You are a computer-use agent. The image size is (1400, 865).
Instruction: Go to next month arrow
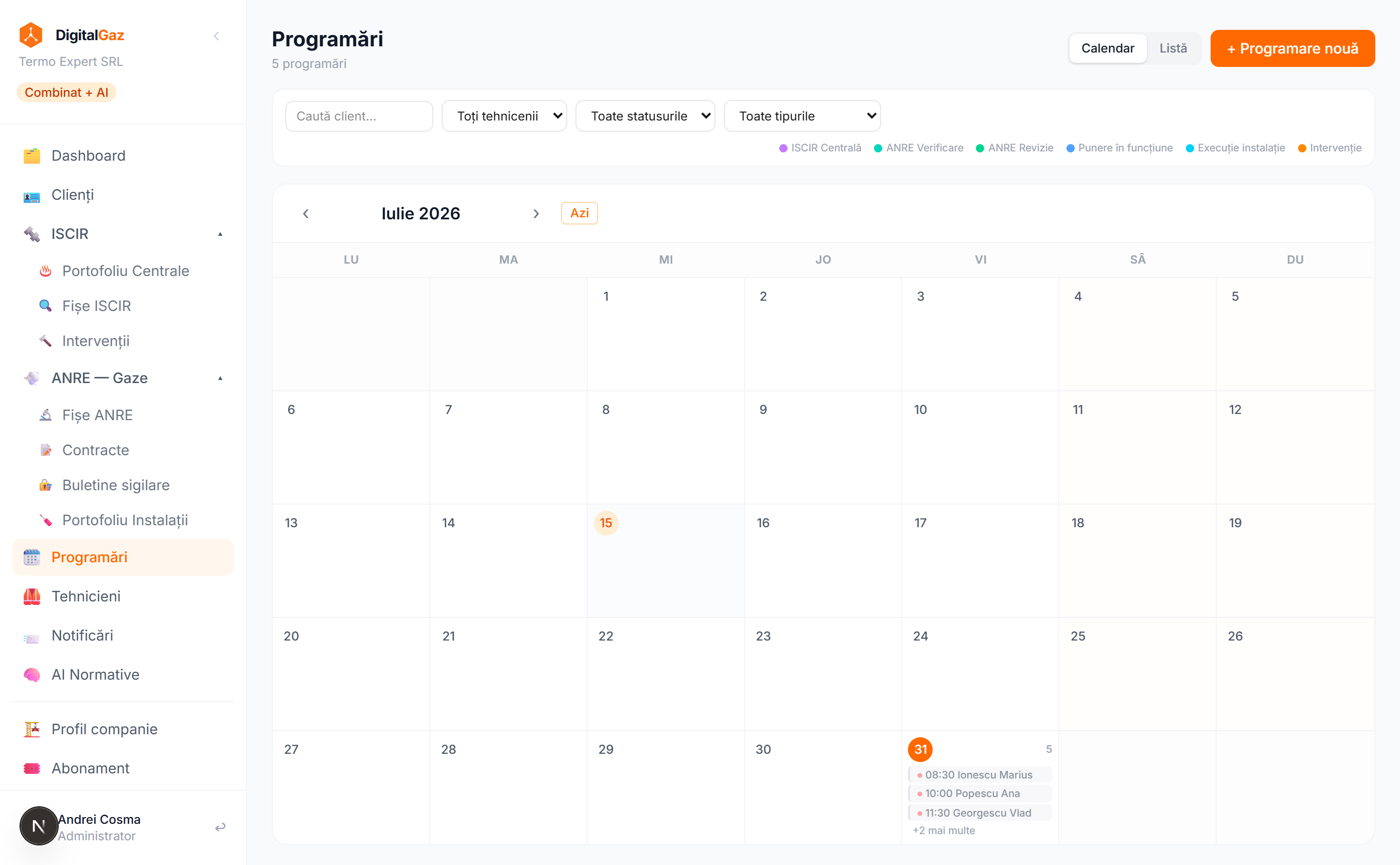click(x=536, y=213)
